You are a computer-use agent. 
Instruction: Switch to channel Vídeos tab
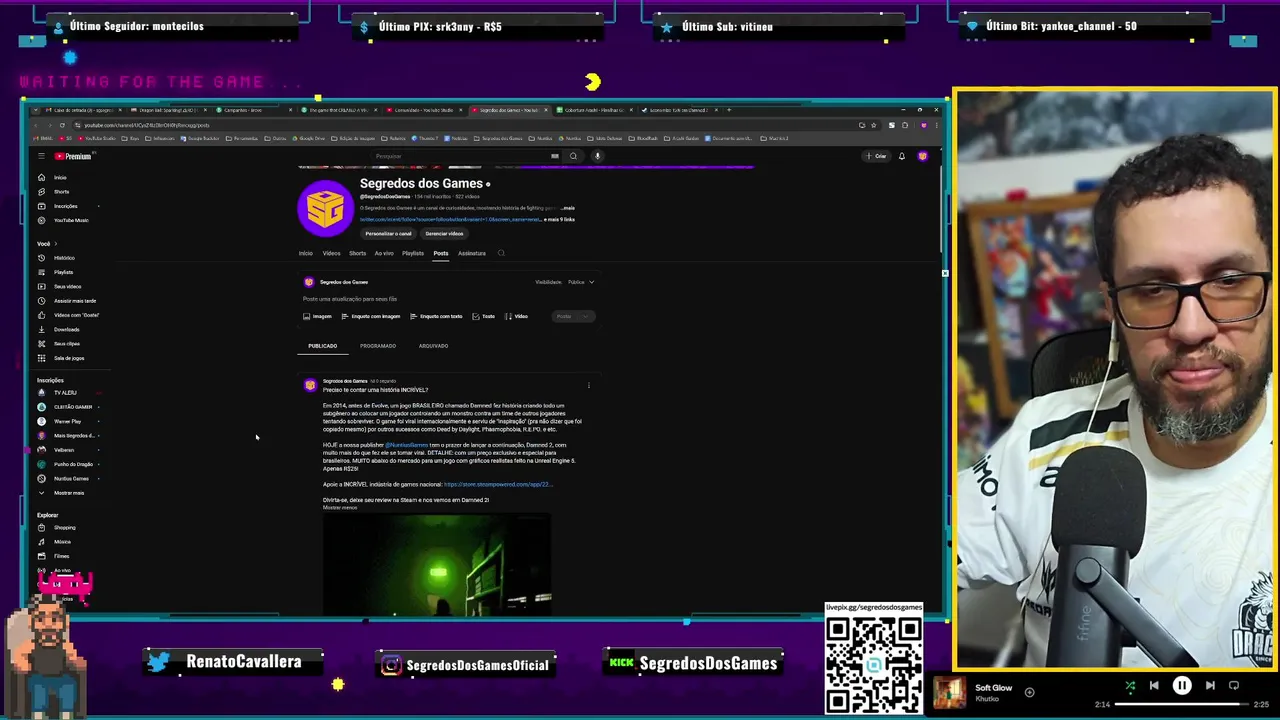tap(331, 253)
